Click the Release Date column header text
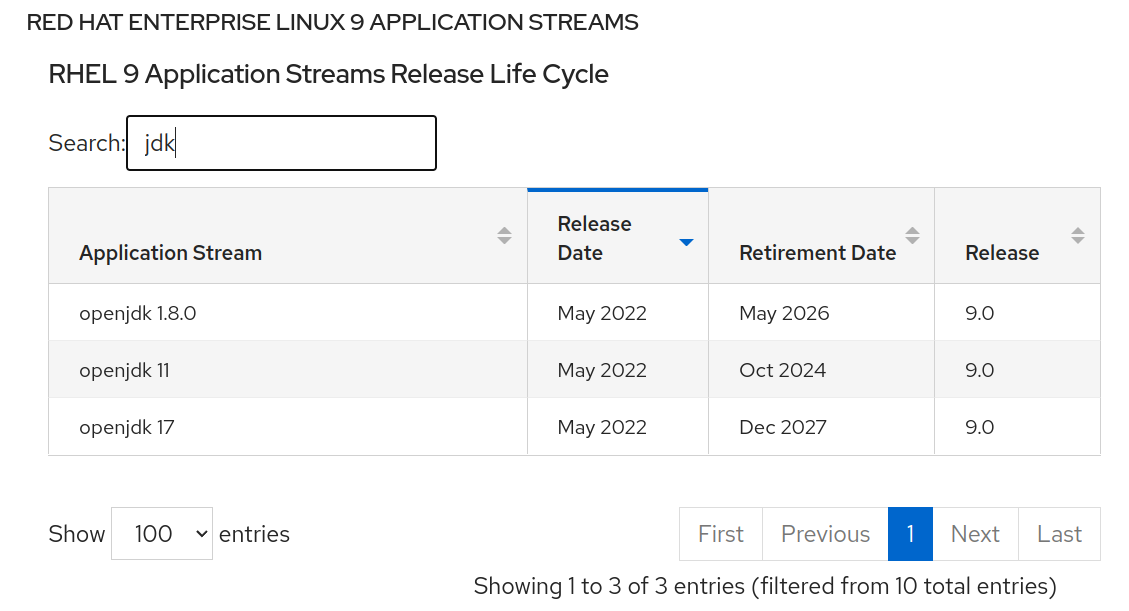Image resolution: width=1129 pixels, height=611 pixels. [594, 238]
